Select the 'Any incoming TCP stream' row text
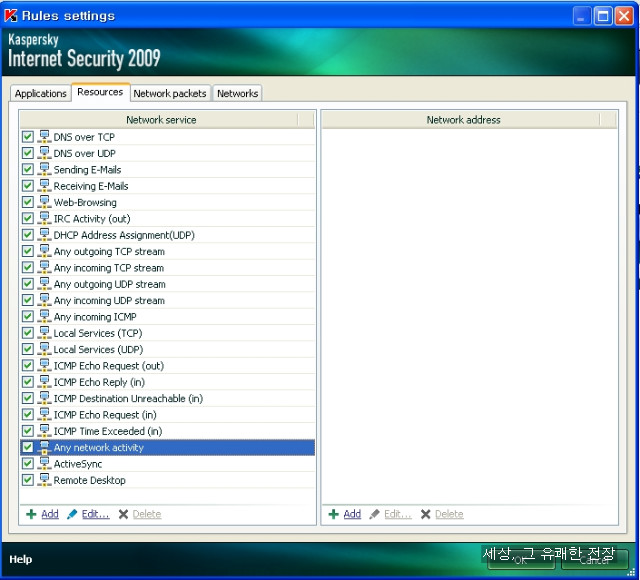The width and height of the screenshot is (640, 580). pos(109,268)
